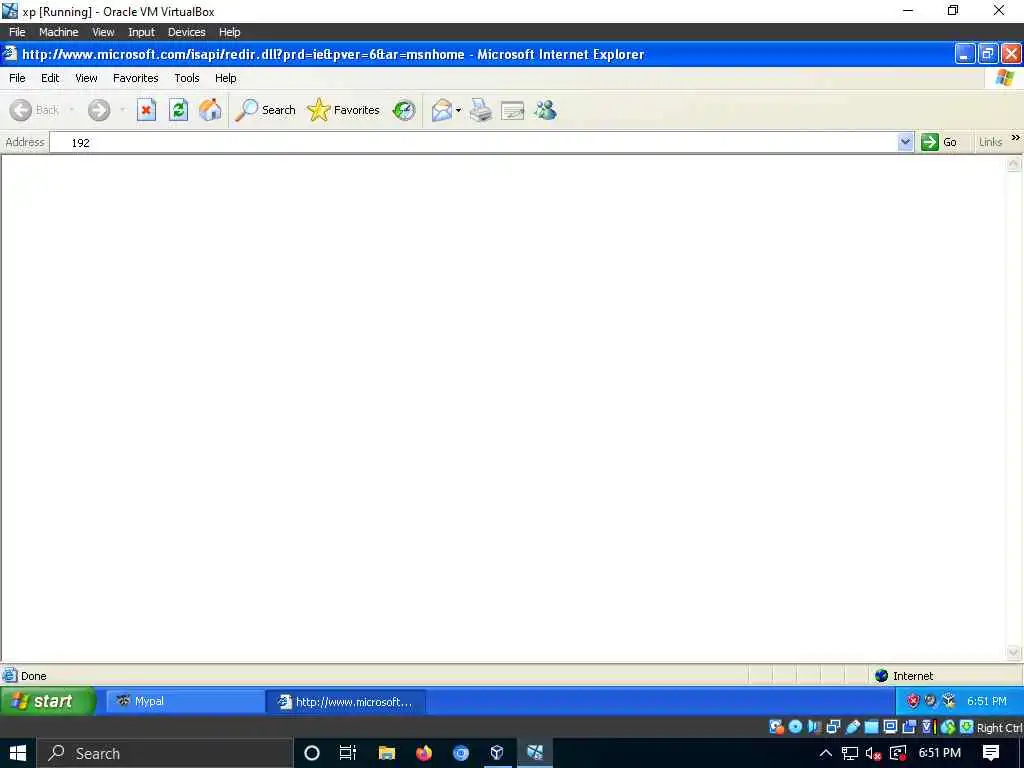Image resolution: width=1024 pixels, height=768 pixels.
Task: Open the Windows notification center icon
Action: [991, 753]
